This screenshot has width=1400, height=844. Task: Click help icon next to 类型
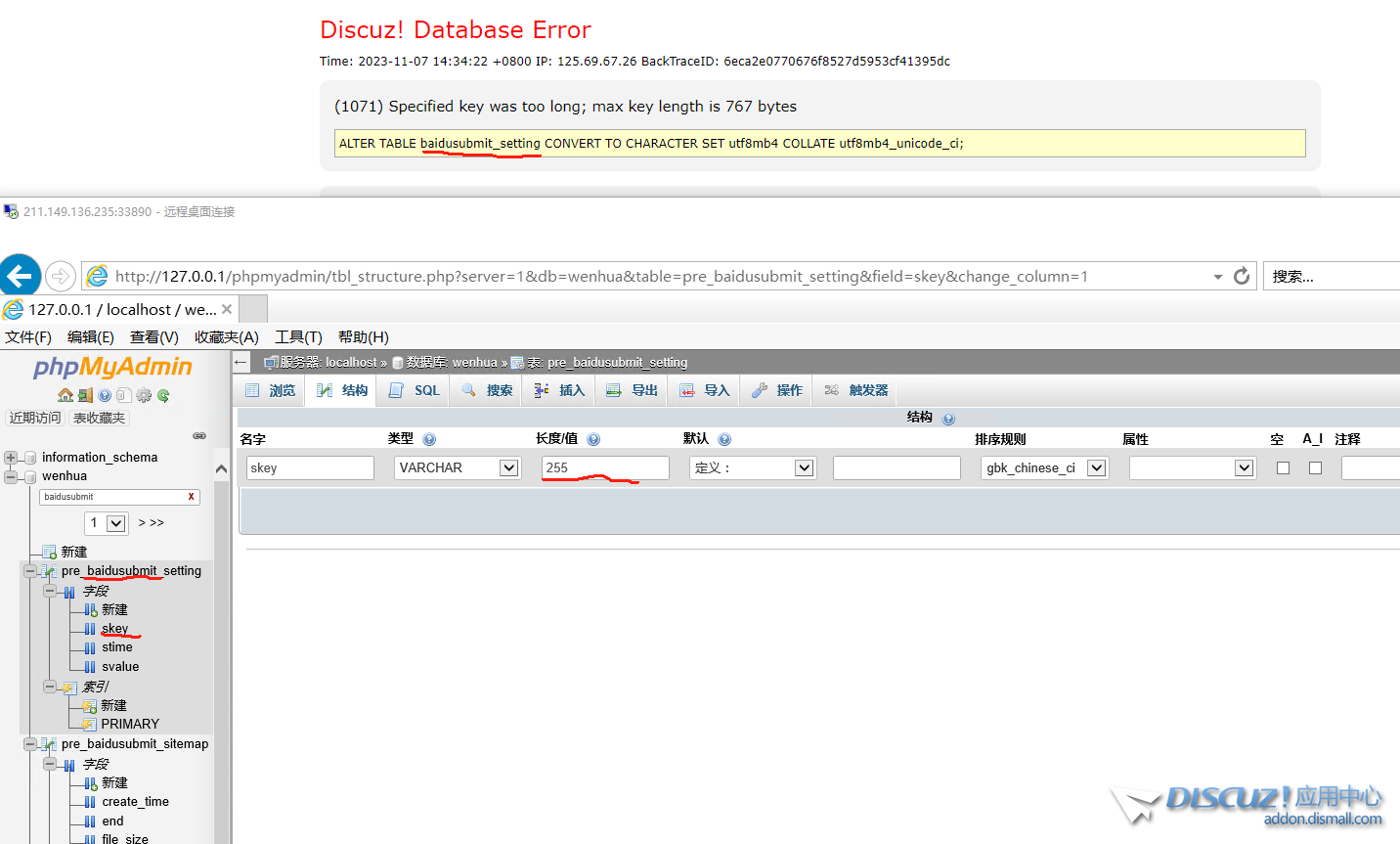click(429, 439)
